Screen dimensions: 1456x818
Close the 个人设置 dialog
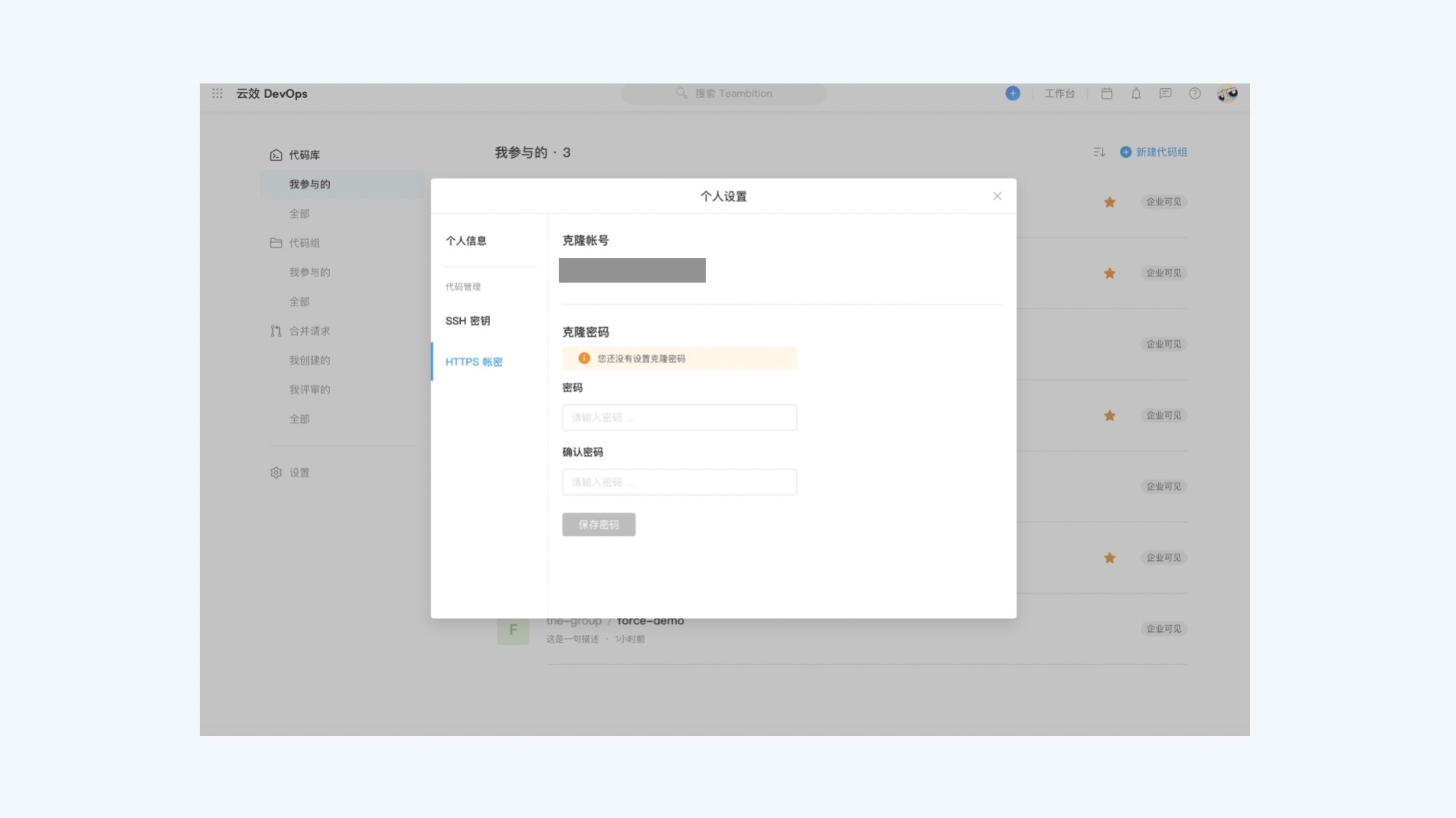pos(997,196)
